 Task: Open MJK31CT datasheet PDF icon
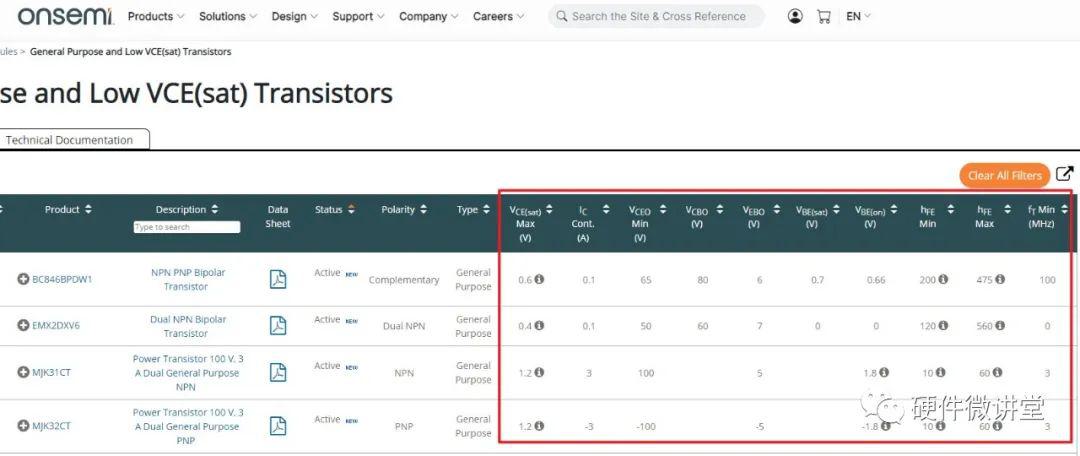pyautogui.click(x=278, y=372)
